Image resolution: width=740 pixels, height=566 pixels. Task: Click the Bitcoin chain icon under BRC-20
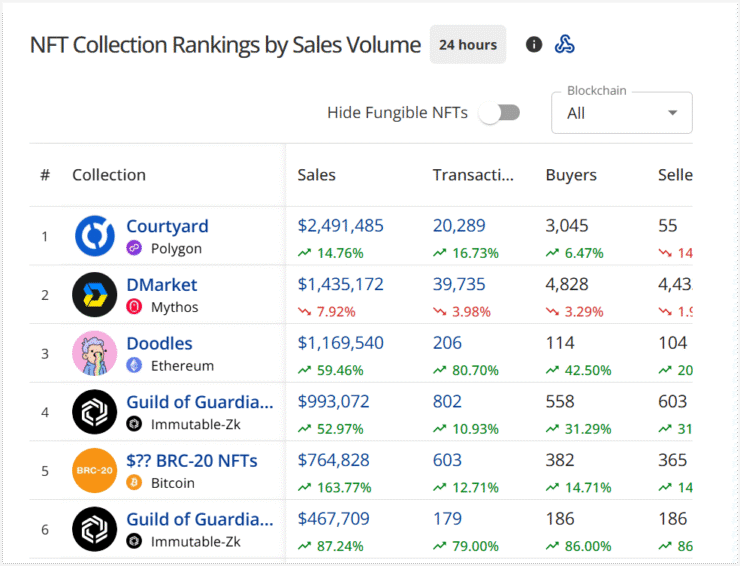(x=134, y=482)
